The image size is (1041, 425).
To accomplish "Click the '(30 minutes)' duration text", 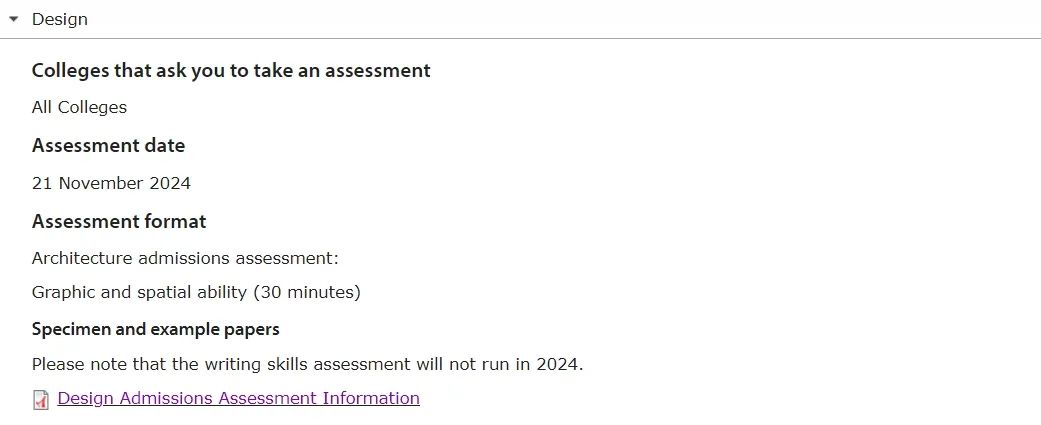I will coord(307,292).
